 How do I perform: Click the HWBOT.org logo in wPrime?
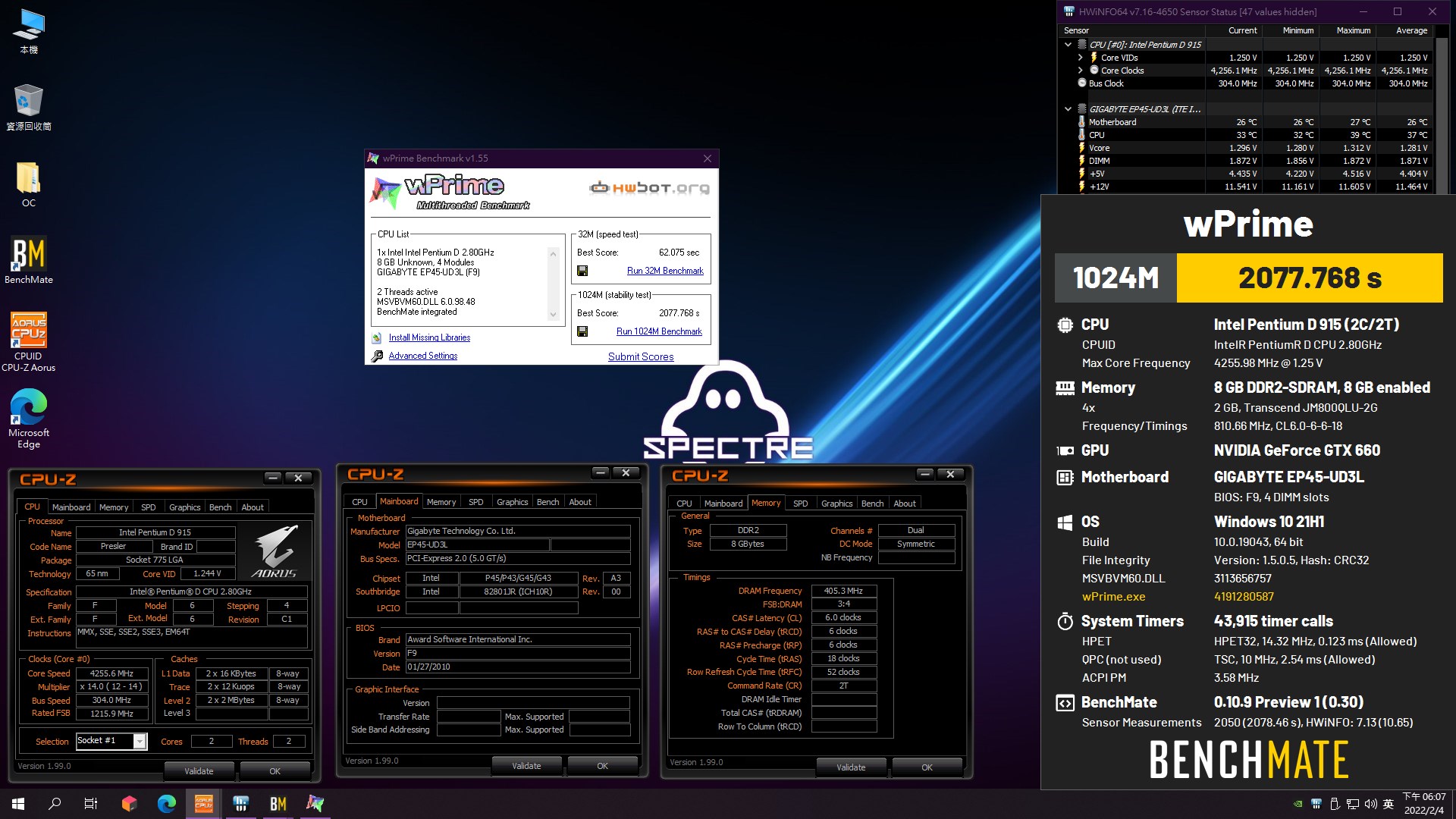650,187
